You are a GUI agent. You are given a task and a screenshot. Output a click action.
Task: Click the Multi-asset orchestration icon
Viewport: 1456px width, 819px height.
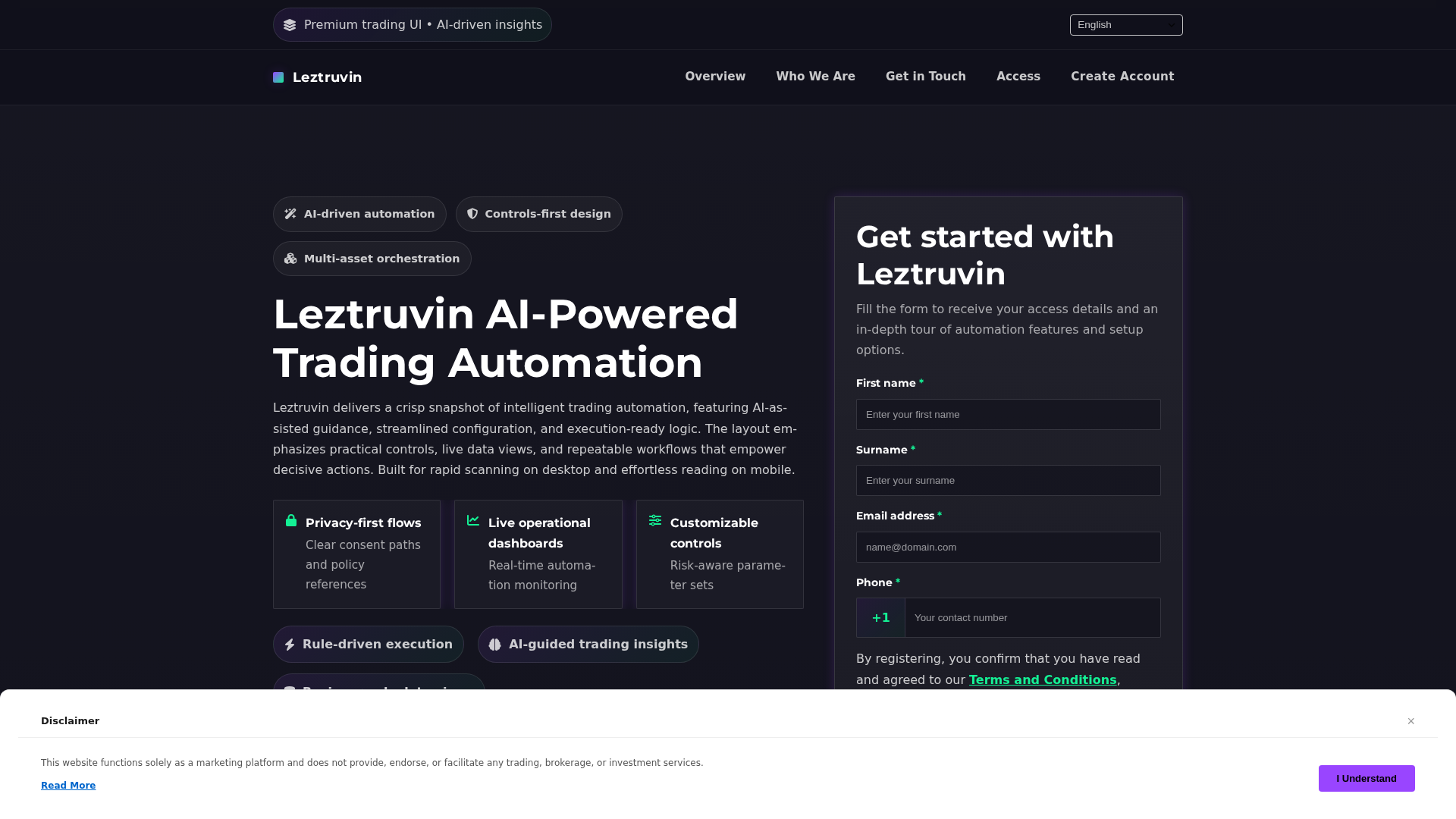pos(290,259)
